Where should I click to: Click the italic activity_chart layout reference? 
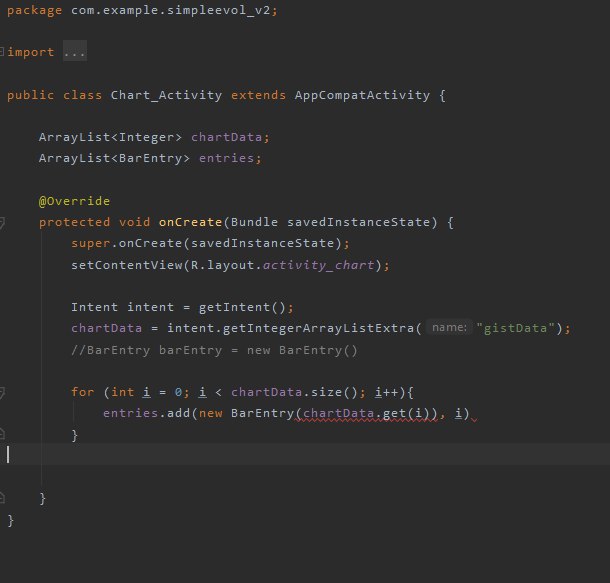[x=318, y=265]
